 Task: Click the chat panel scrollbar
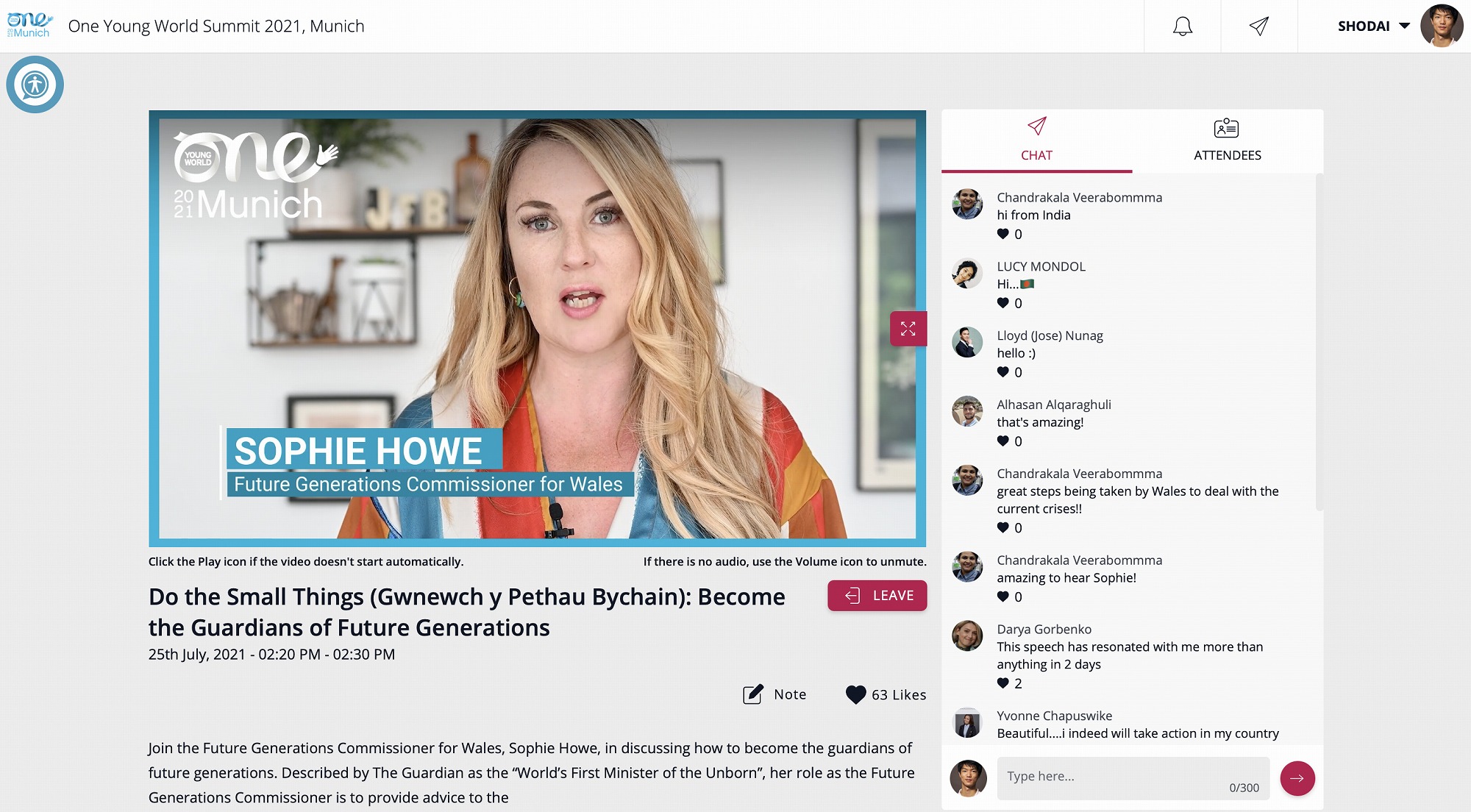click(1319, 342)
